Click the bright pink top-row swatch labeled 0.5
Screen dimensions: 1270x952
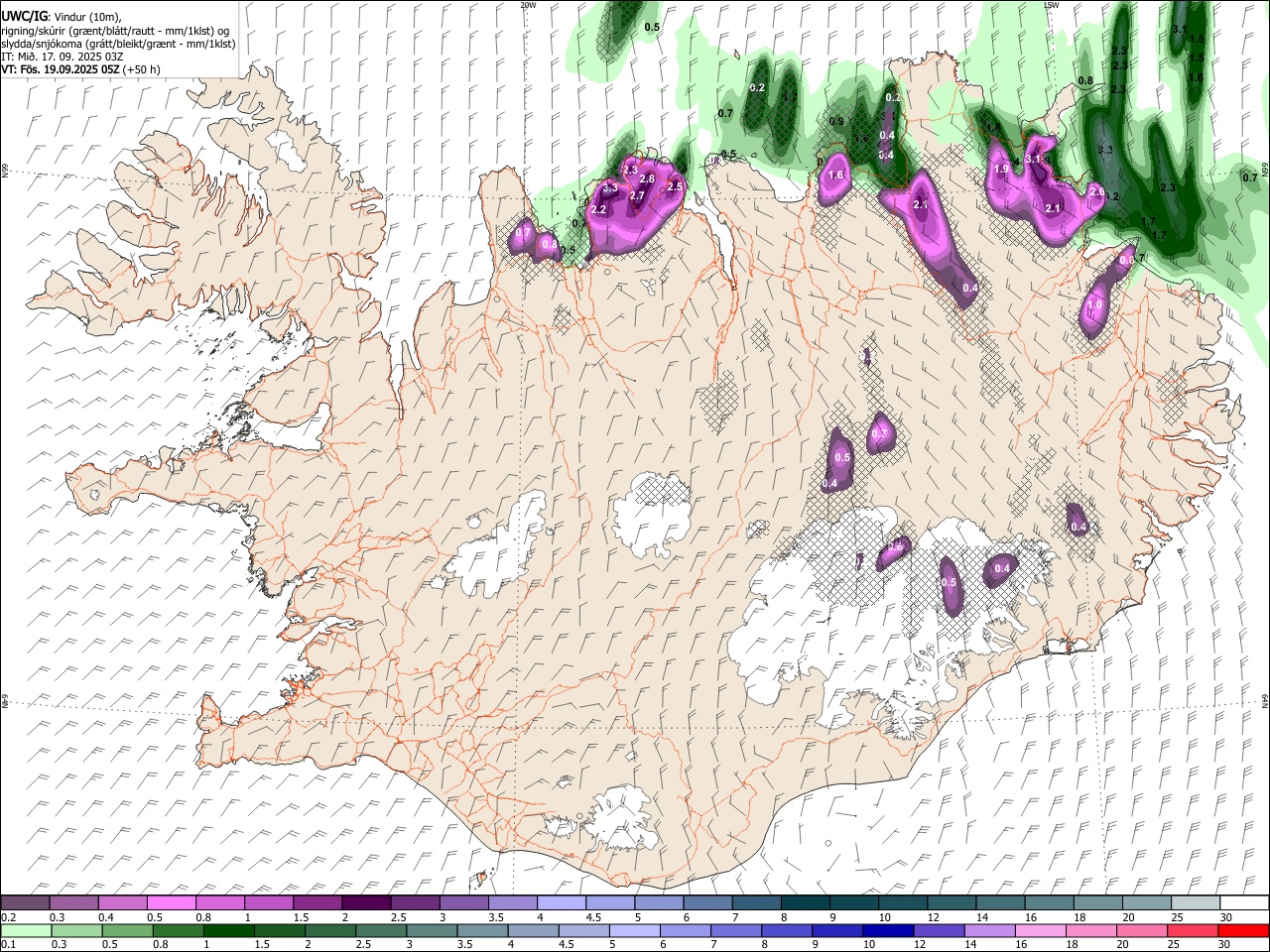point(172,903)
